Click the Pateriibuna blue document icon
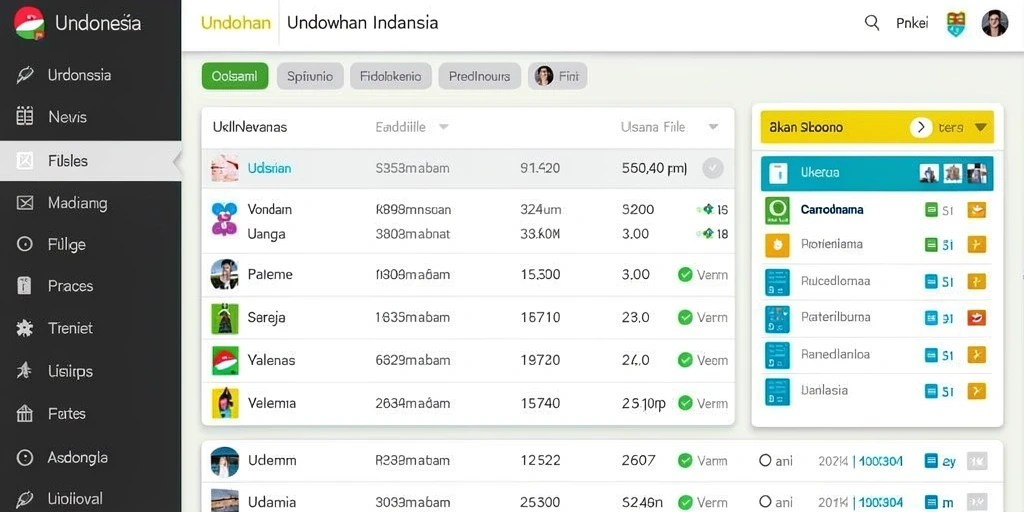Viewport: 1024px width, 512px height. coord(777,319)
